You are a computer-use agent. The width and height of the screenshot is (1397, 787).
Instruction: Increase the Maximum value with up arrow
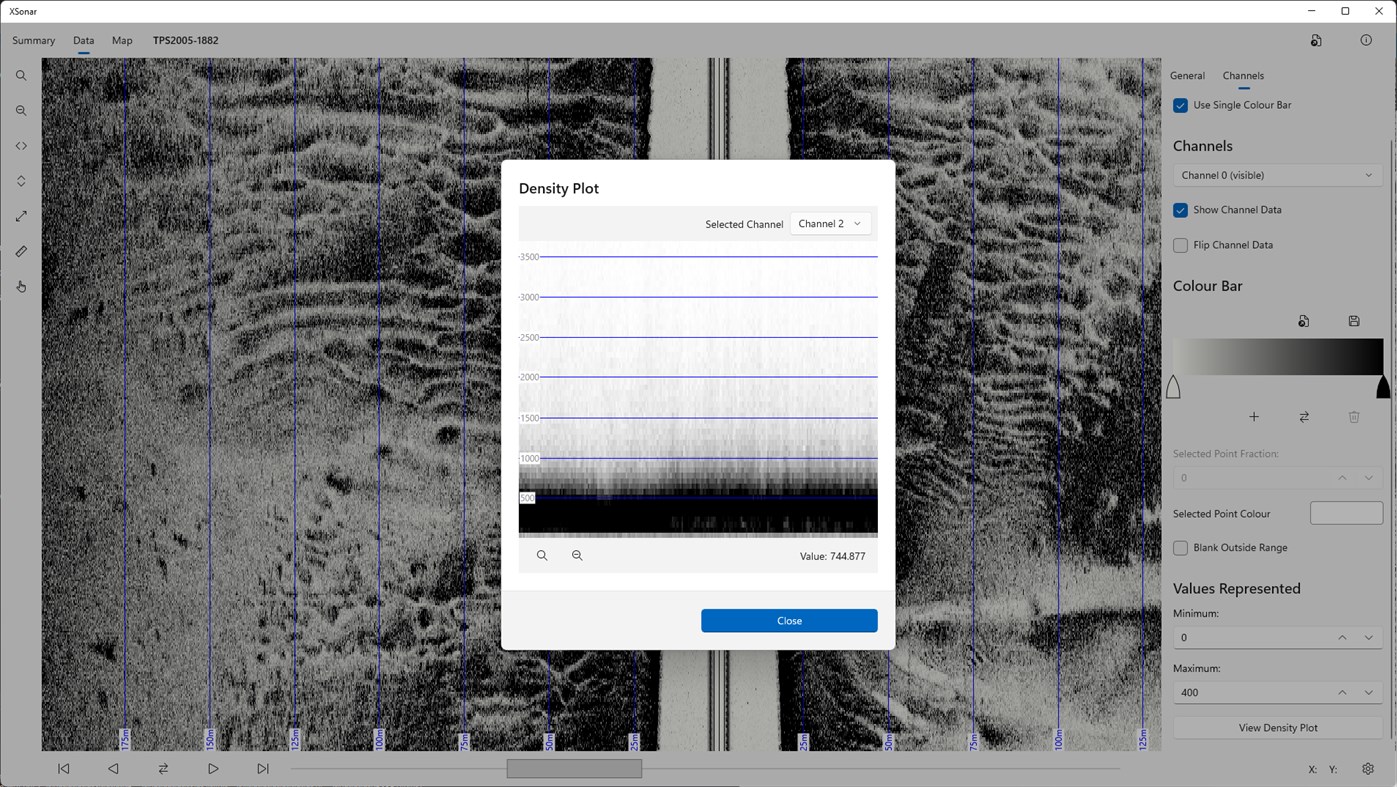click(1342, 692)
